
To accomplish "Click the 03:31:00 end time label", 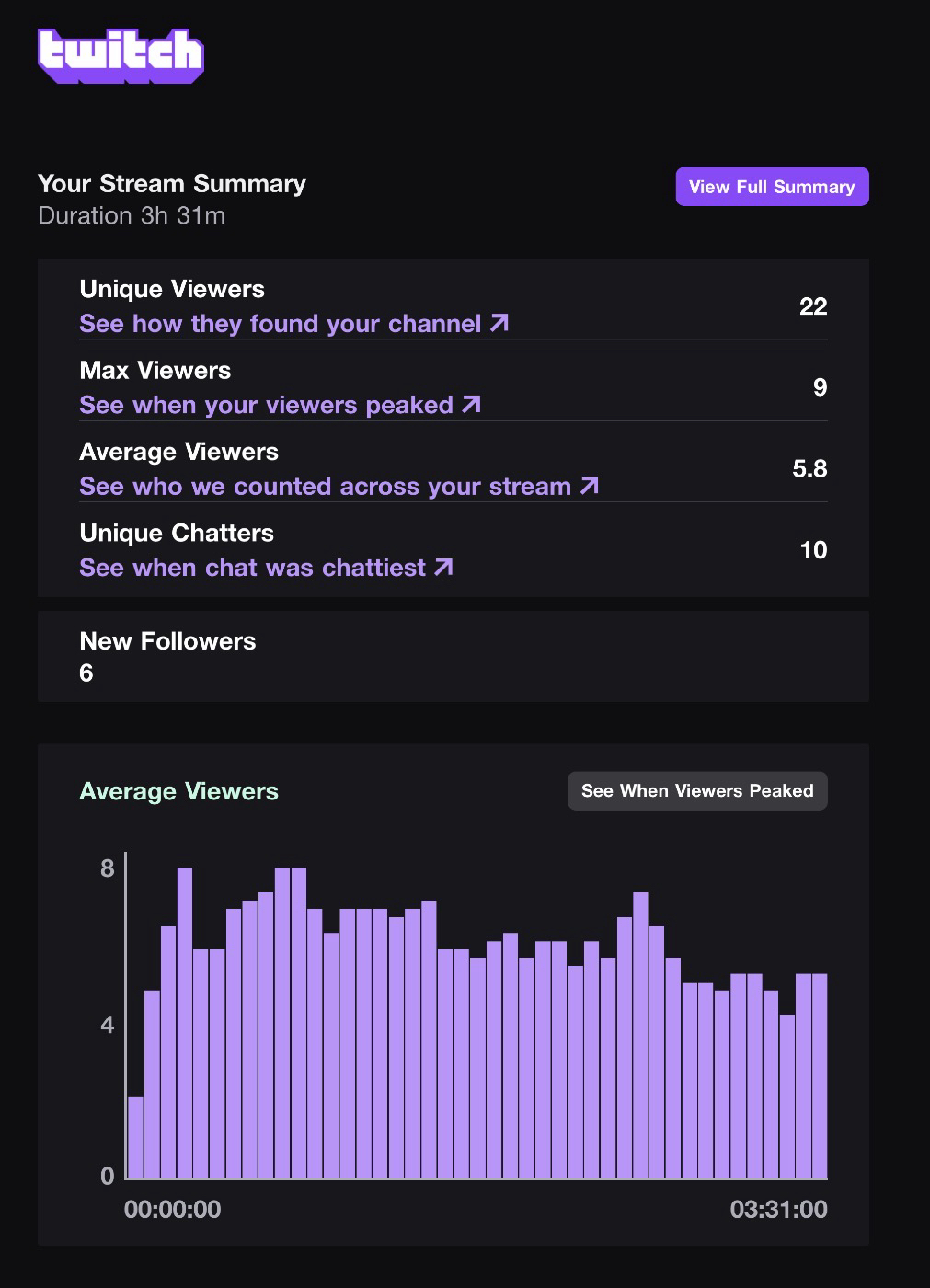I will (778, 1209).
